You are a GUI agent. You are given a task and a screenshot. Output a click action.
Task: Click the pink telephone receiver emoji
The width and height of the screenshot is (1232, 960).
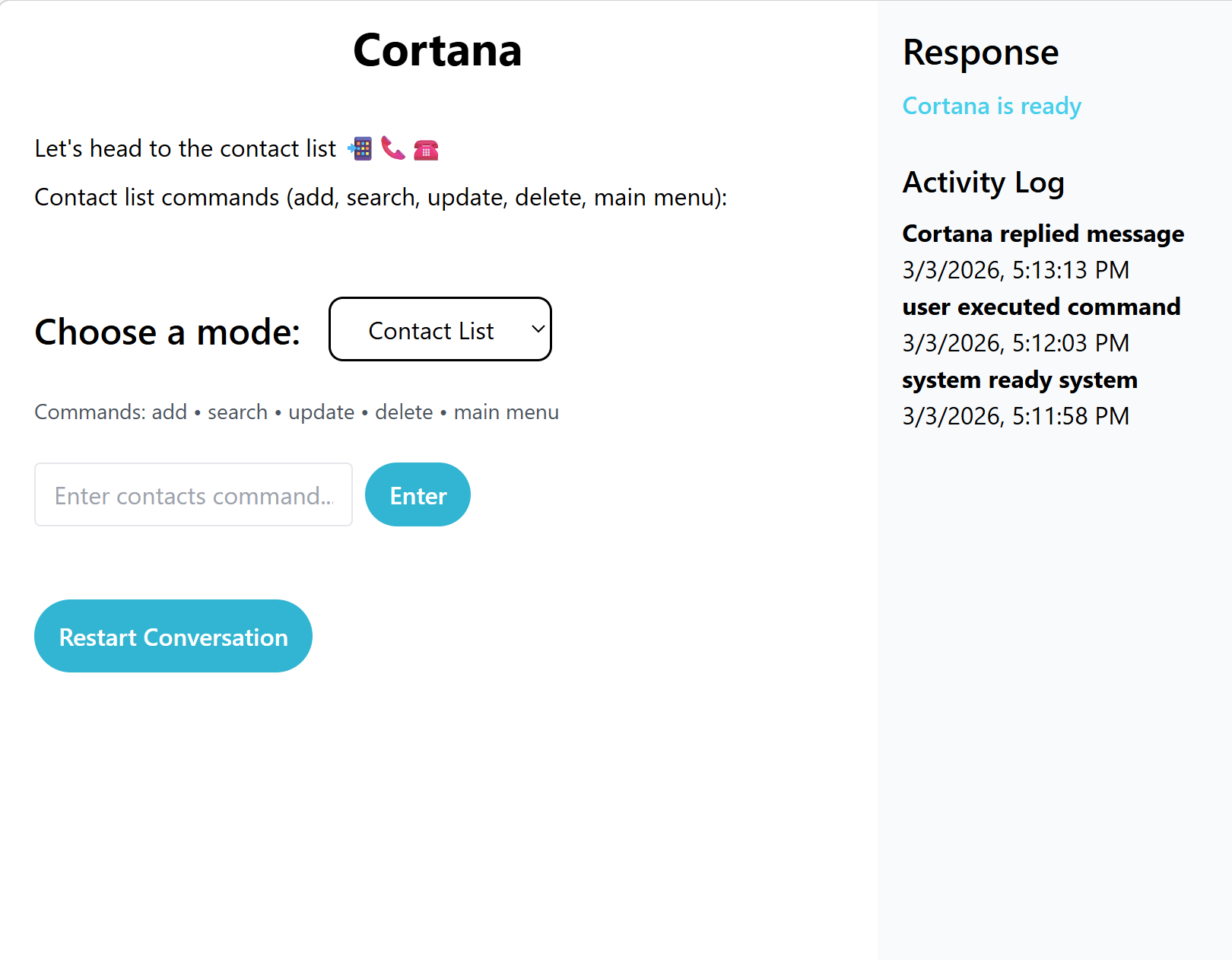pyautogui.click(x=392, y=148)
